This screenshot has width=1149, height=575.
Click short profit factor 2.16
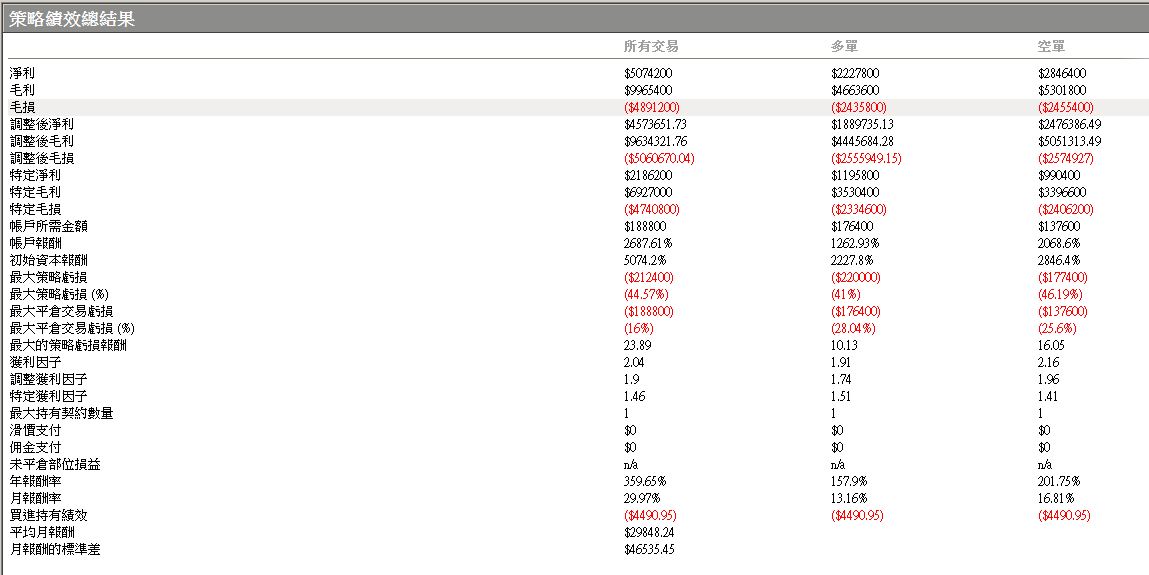point(1048,362)
